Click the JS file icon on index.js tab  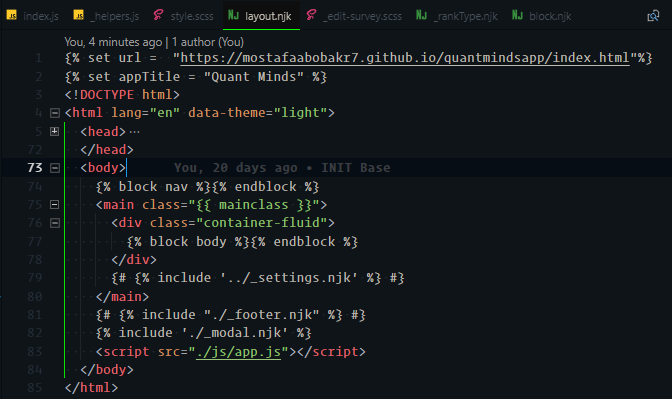[12, 15]
